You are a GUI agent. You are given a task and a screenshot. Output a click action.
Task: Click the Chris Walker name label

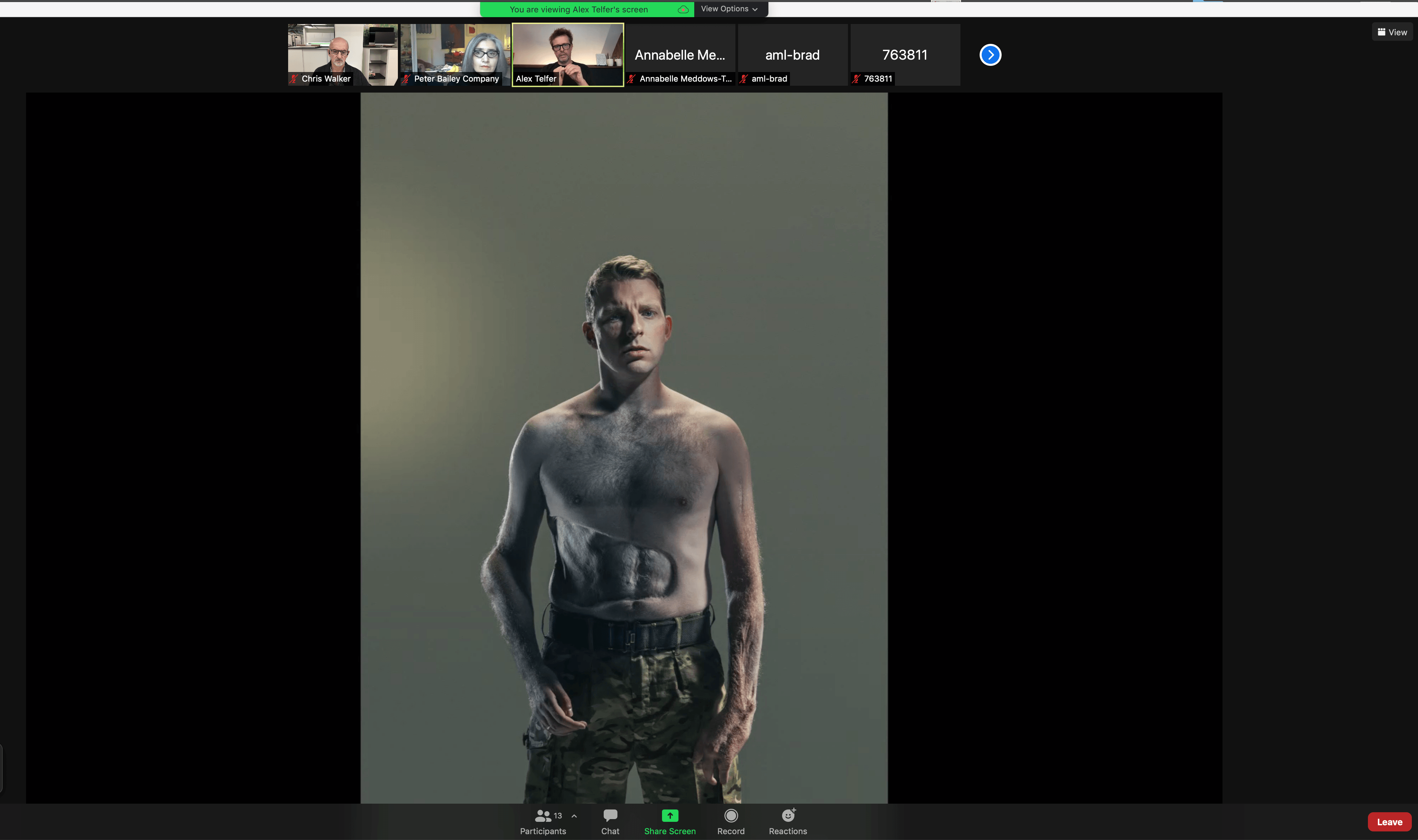coord(326,79)
